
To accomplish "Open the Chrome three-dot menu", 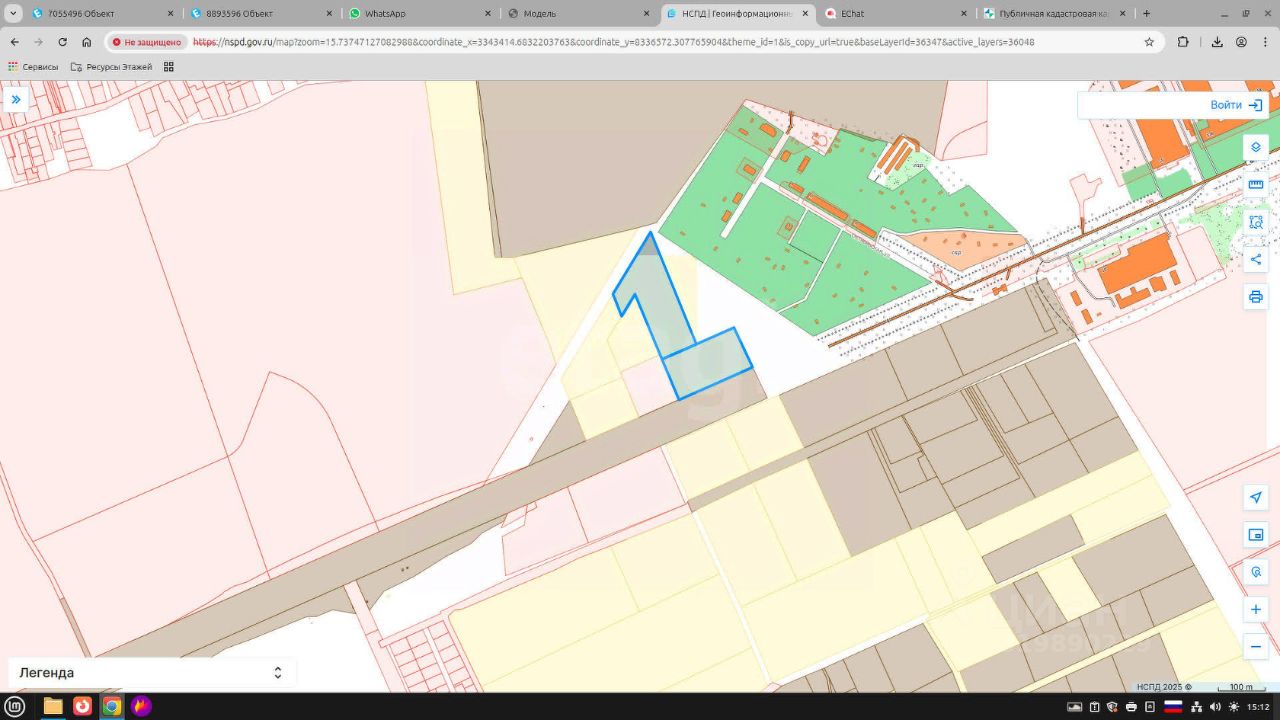I will point(1265,42).
